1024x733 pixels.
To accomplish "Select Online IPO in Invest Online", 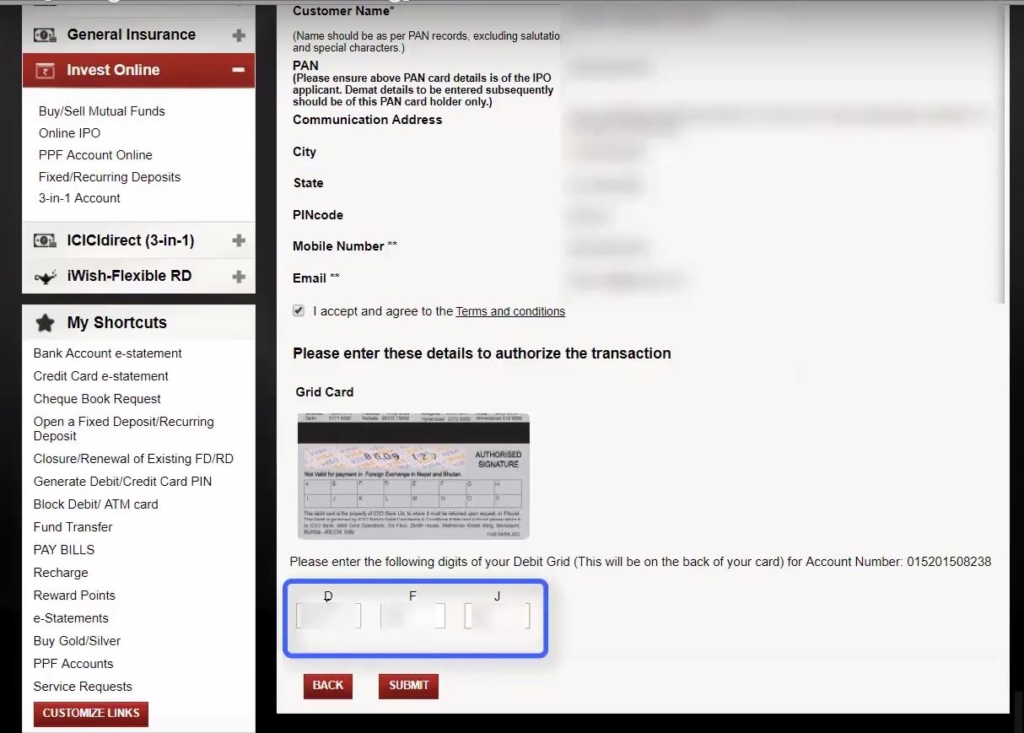I will pyautogui.click(x=69, y=133).
